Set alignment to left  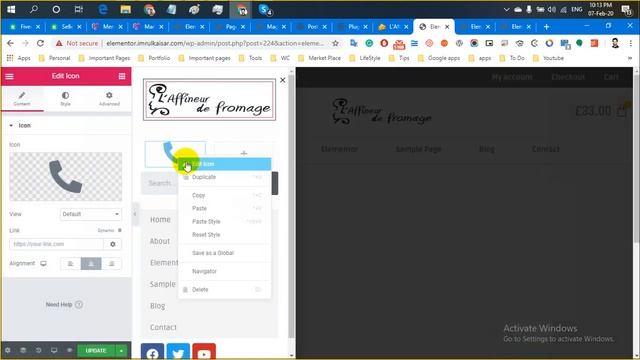coord(70,264)
